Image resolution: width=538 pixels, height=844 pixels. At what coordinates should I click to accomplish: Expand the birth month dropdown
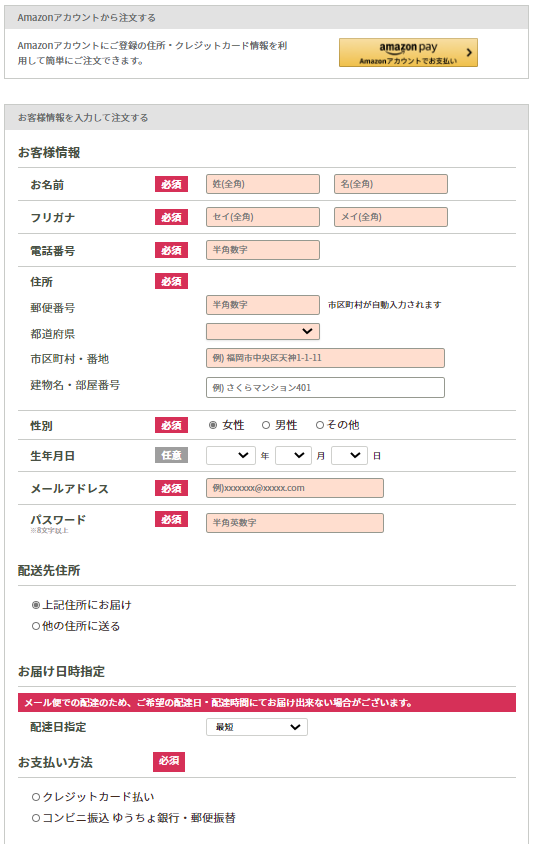coord(293,455)
